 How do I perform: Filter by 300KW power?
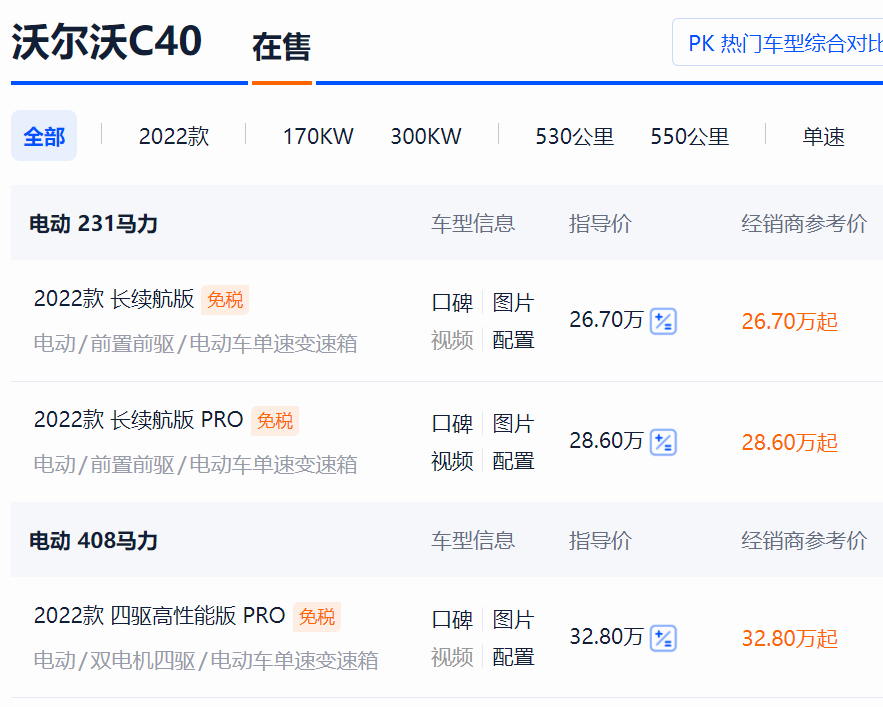426,136
